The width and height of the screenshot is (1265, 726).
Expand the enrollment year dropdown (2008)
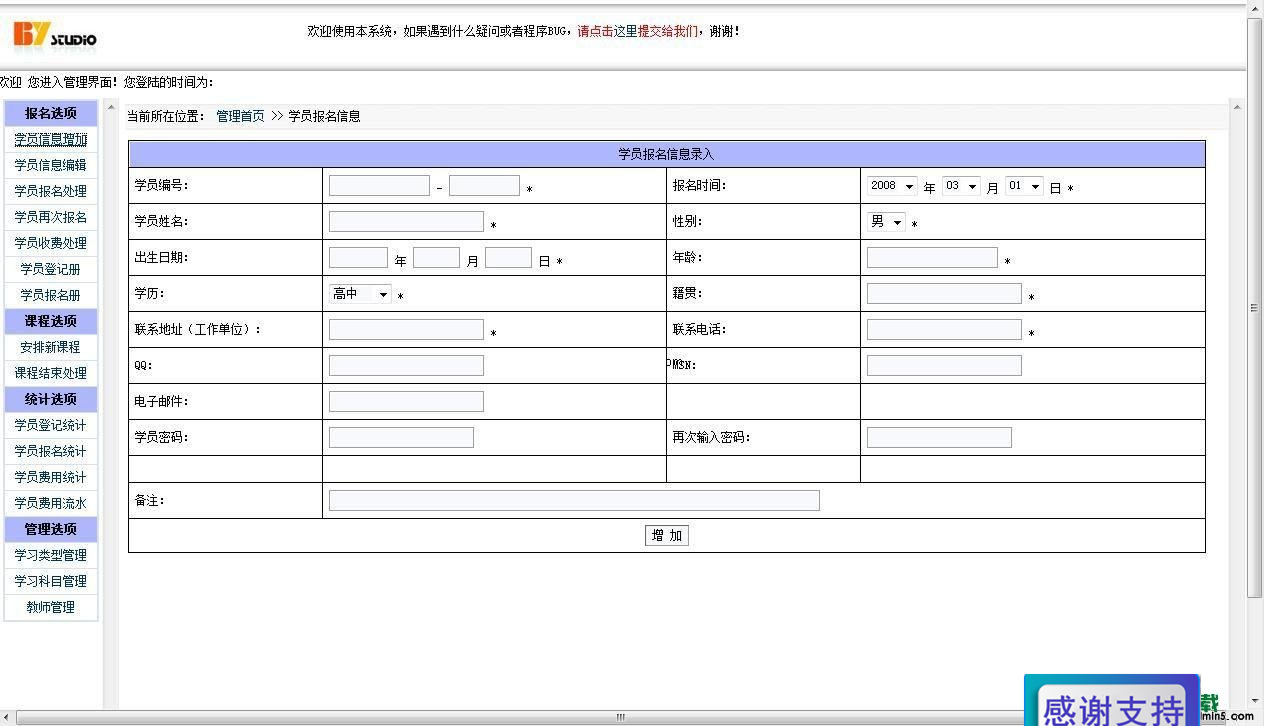(892, 186)
